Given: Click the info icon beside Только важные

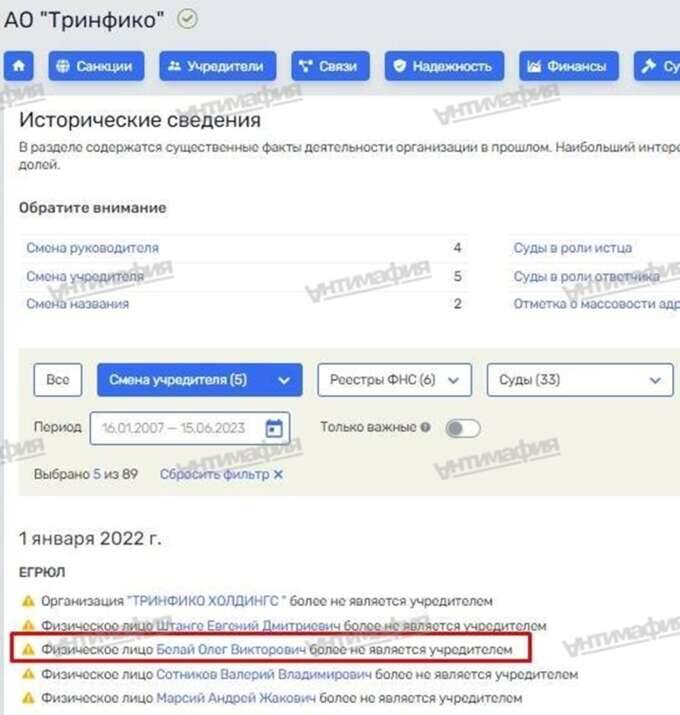Looking at the screenshot, I should coord(425,427).
